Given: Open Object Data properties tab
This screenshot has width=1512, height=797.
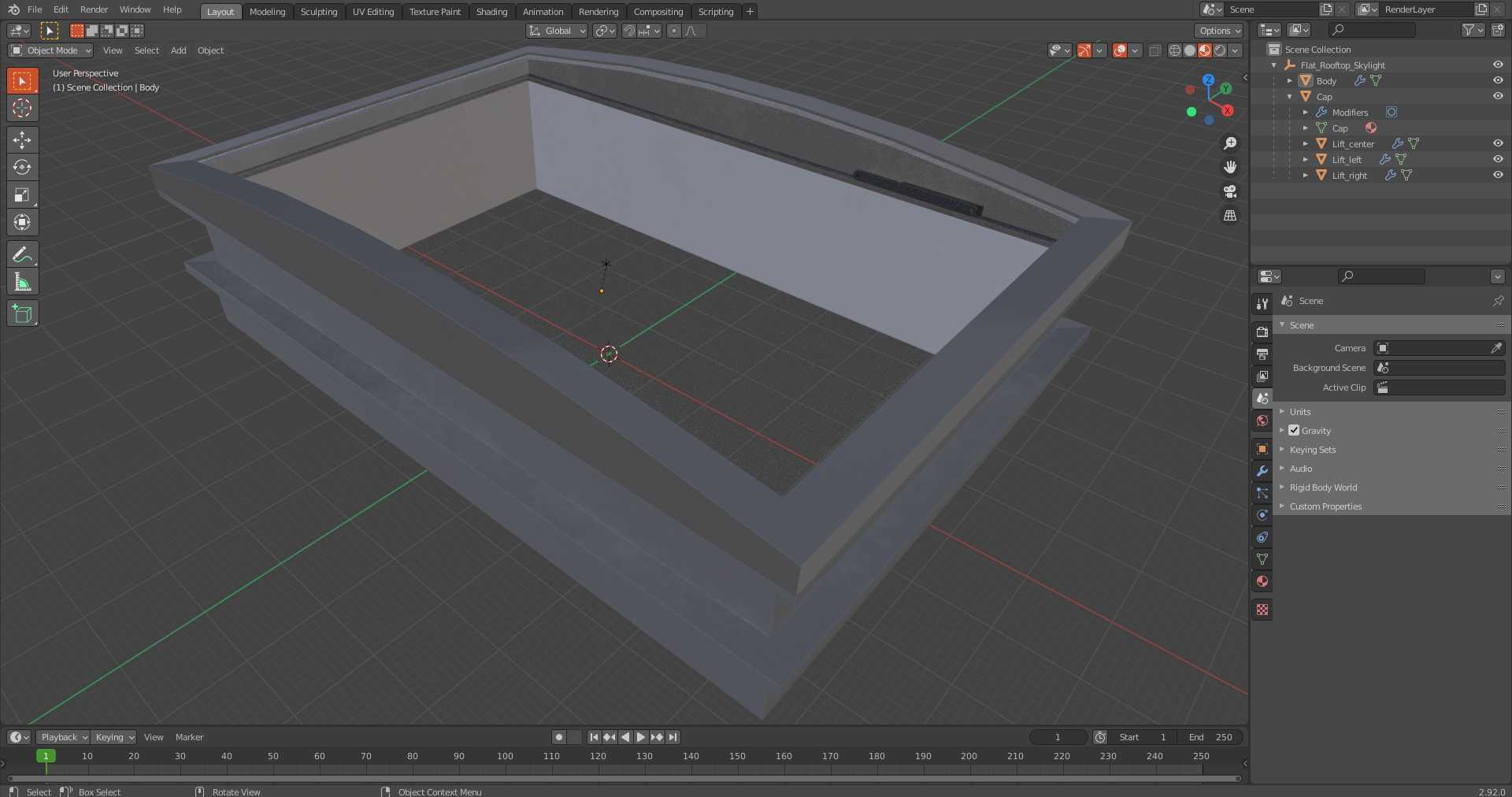Looking at the screenshot, I should [x=1262, y=559].
